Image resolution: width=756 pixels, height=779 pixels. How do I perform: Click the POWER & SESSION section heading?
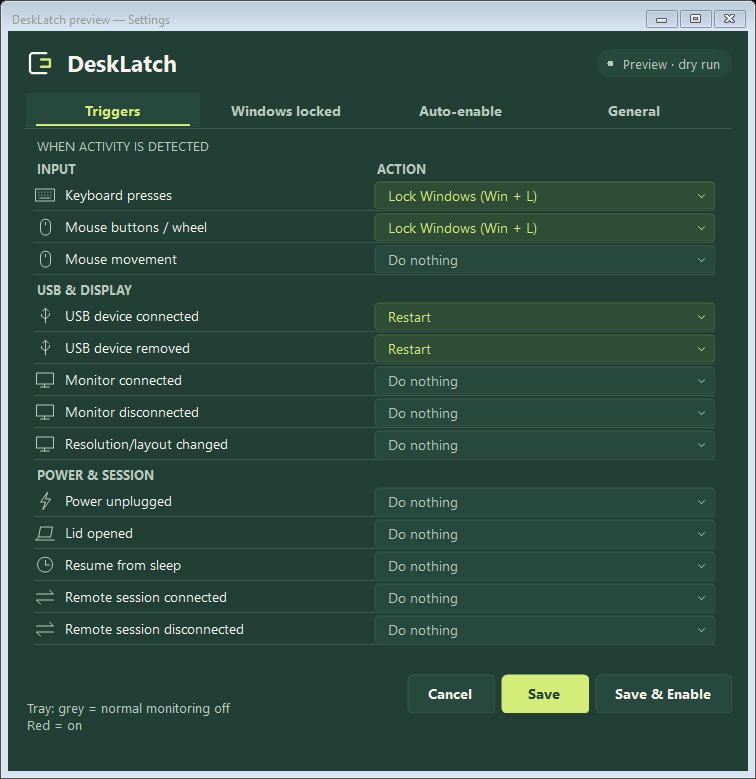[95, 475]
